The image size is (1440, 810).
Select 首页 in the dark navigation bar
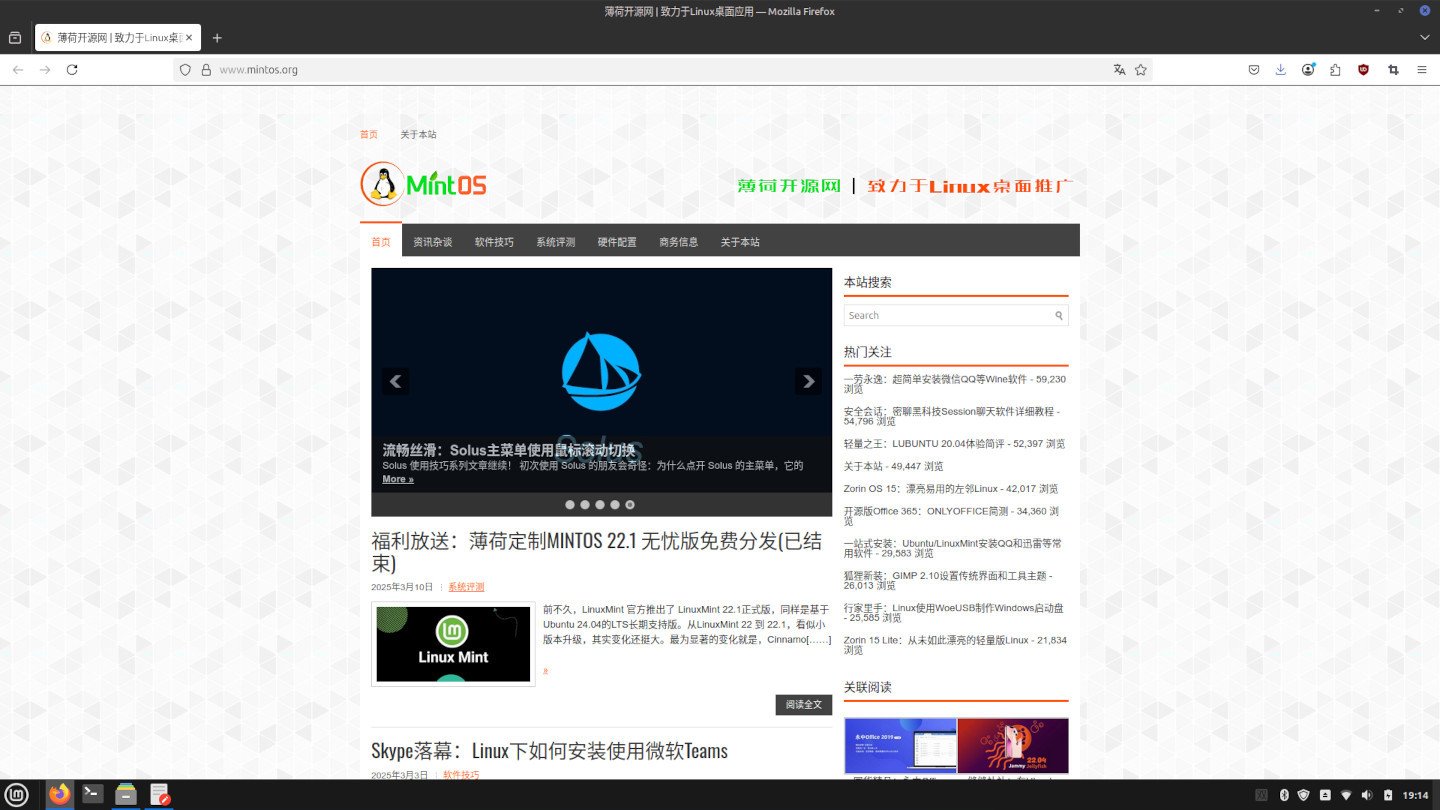[x=381, y=242]
